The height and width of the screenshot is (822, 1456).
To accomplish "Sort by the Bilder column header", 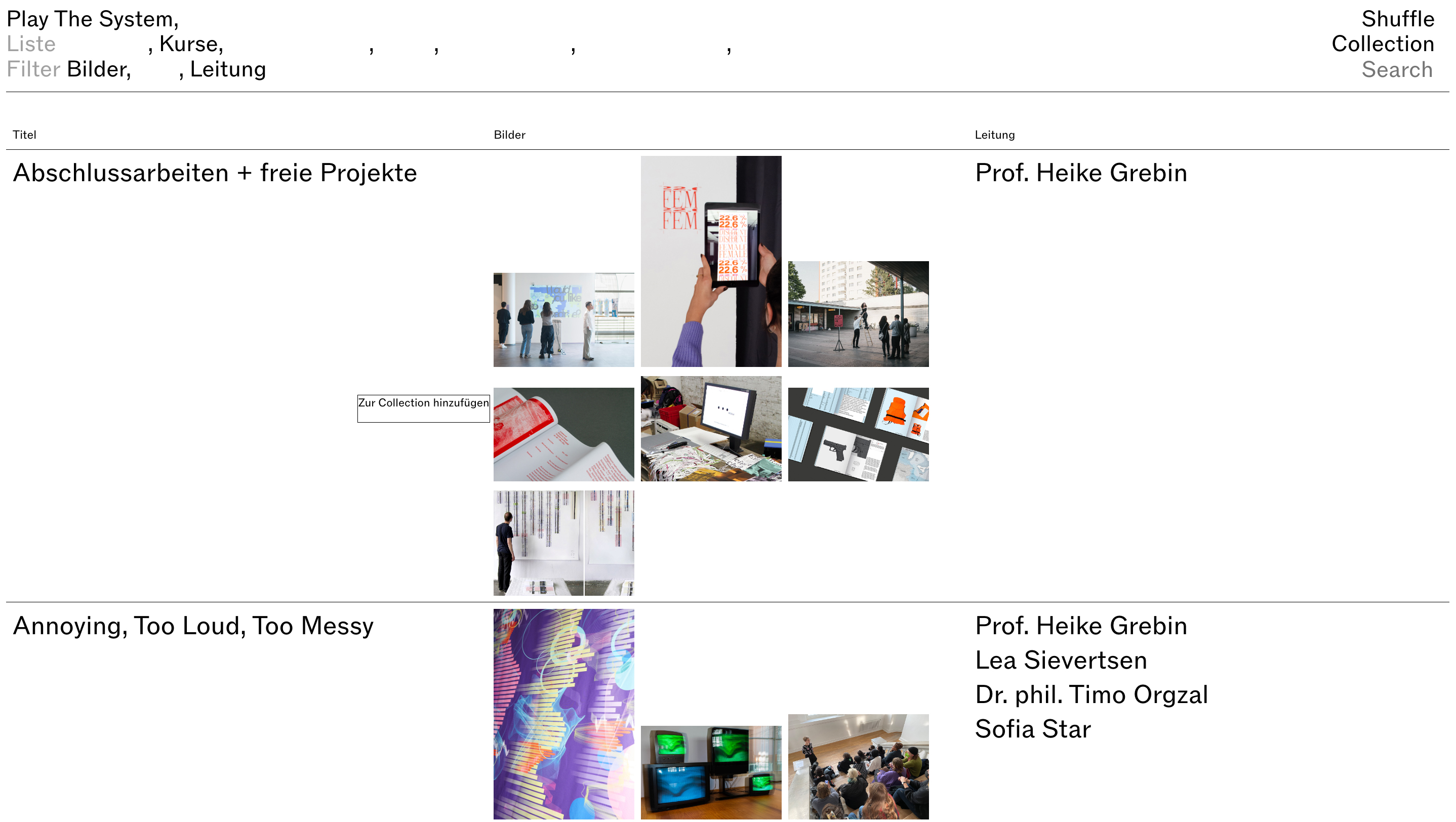I will 509,135.
